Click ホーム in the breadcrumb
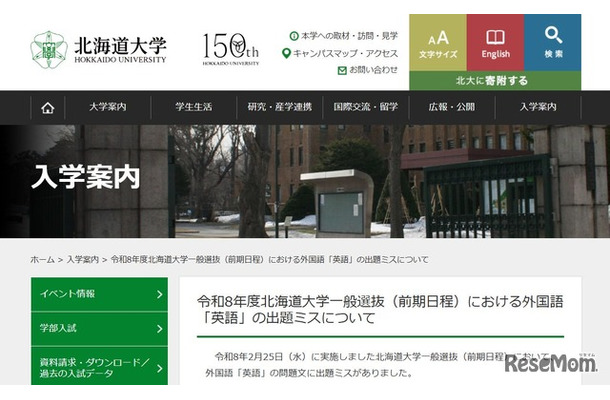 click(42, 260)
